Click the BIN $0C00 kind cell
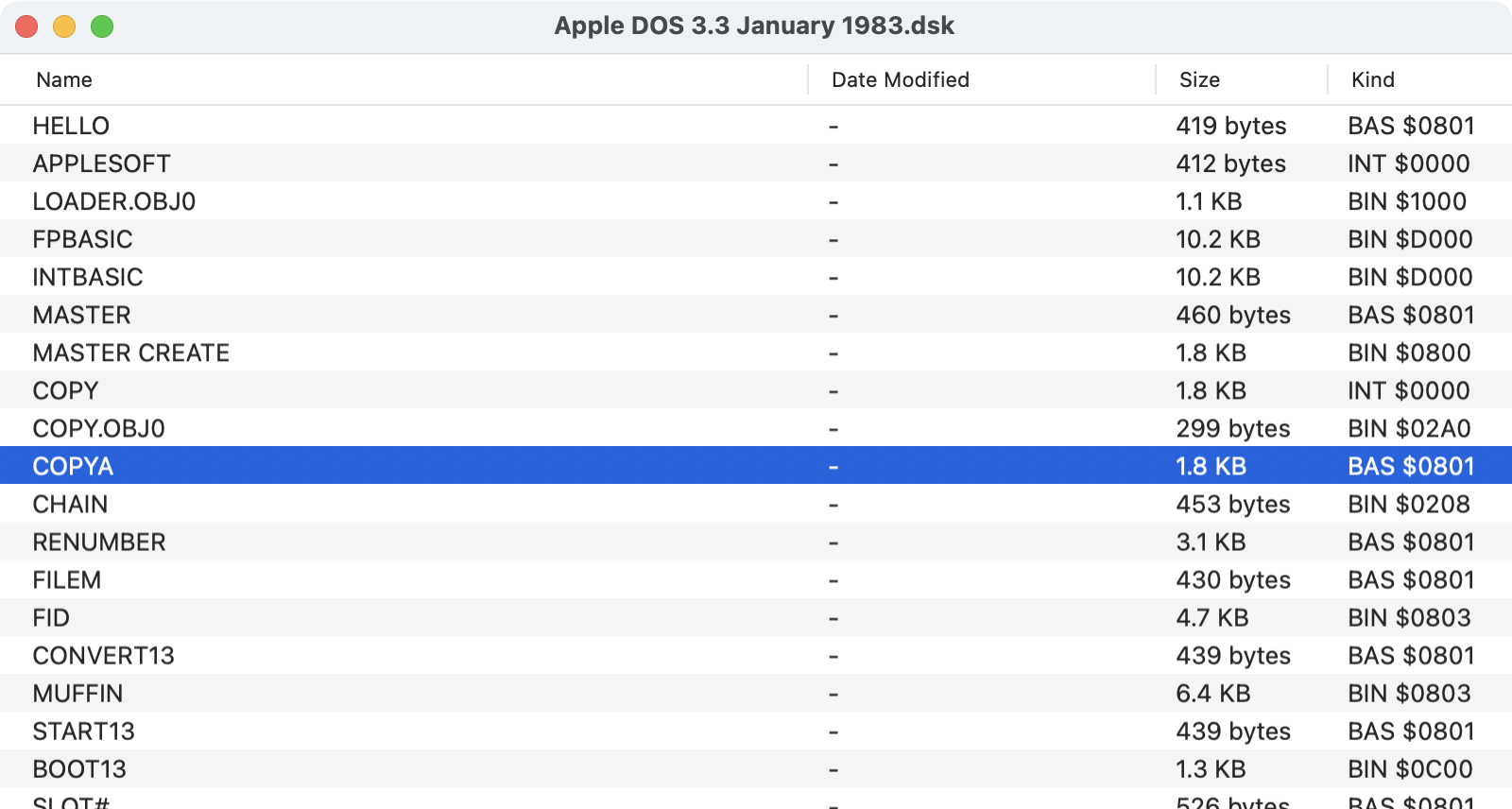The width and height of the screenshot is (1512, 809). [x=1410, y=768]
